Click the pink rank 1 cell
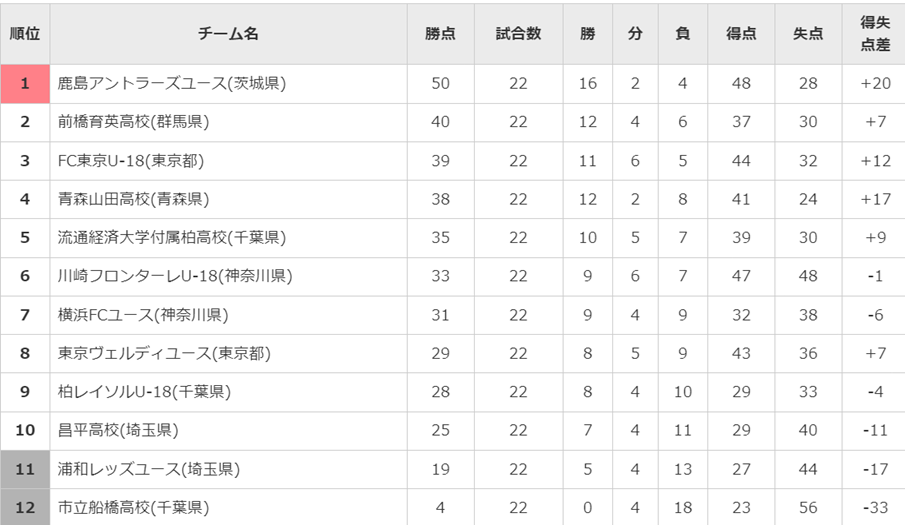This screenshot has width=905, height=525. coord(25,84)
